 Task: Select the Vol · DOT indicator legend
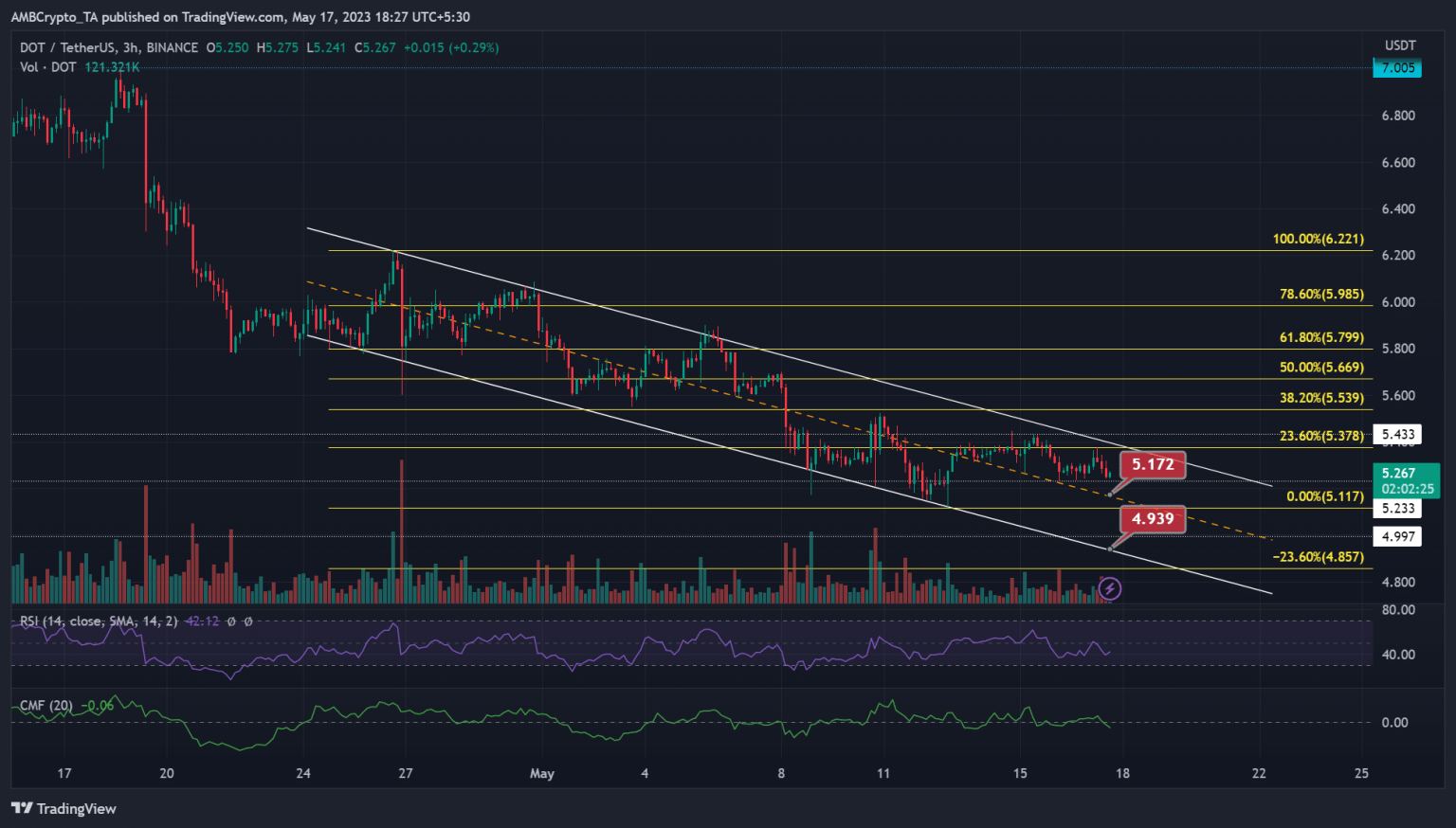pos(48,67)
